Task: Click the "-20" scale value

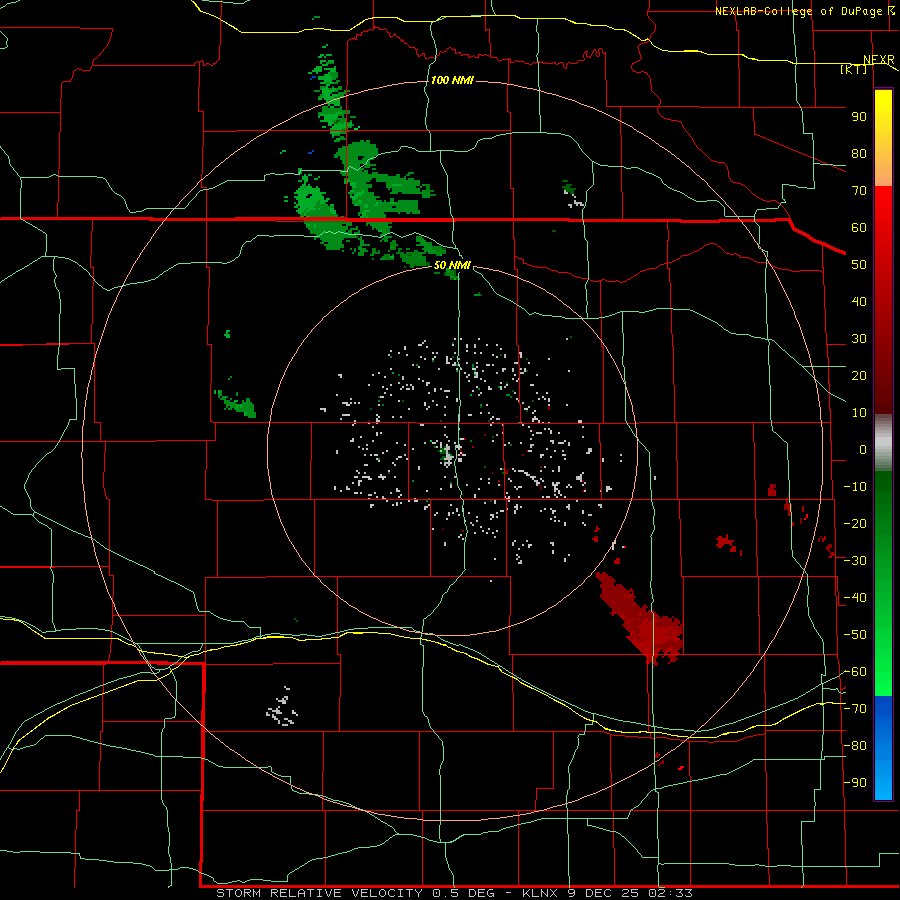Action: (x=855, y=523)
